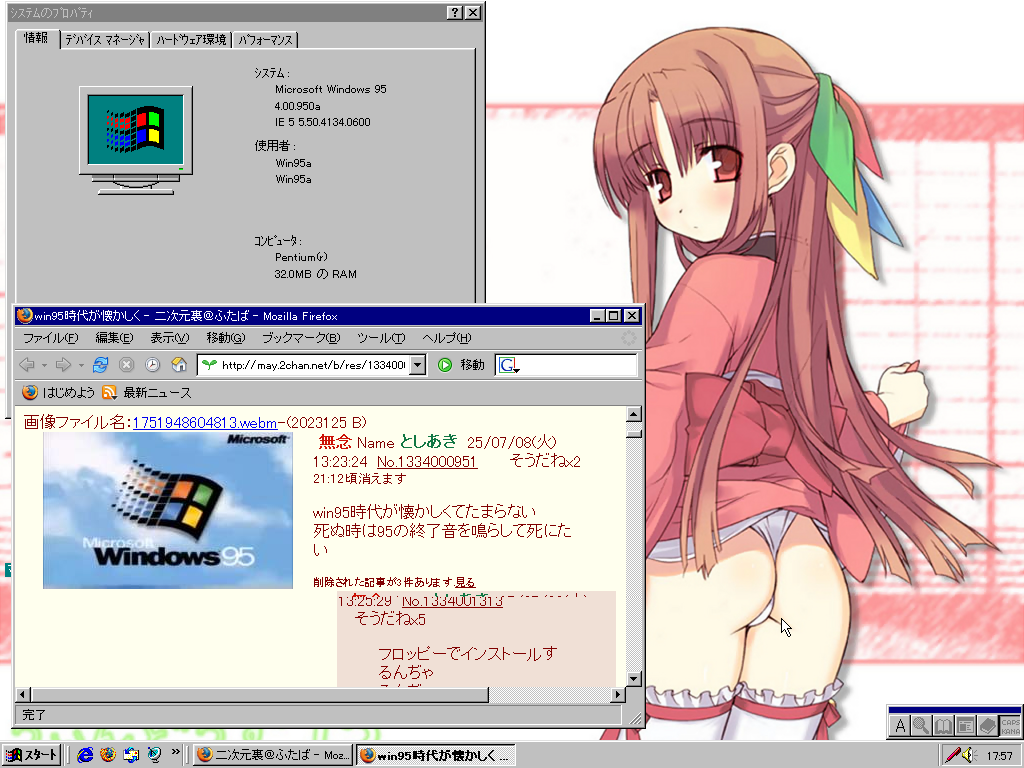The width and height of the screenshot is (1024, 768).
Task: Click the vertical scrollbar down arrow
Action: point(633,679)
